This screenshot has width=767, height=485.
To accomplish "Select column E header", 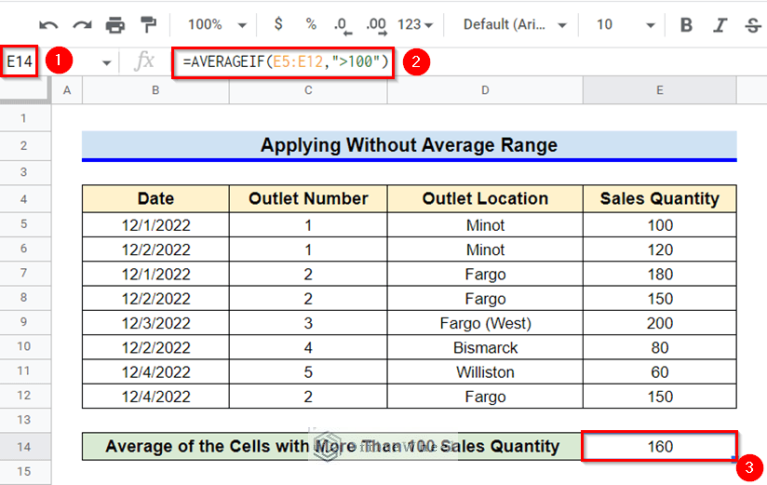I will pos(659,90).
